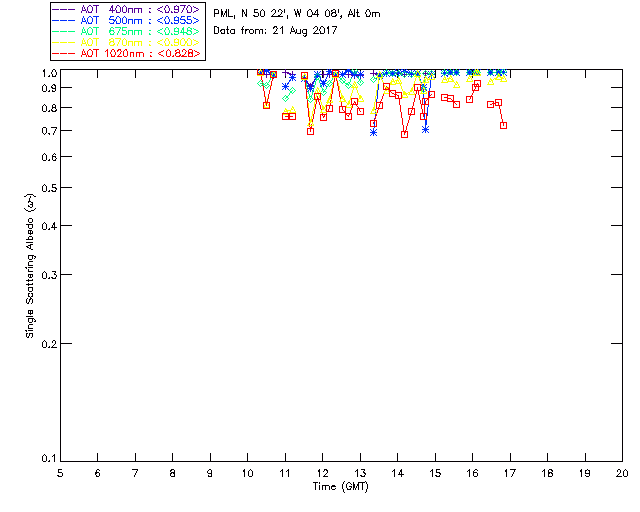Select the AOT 870nm legend entry

127,42
